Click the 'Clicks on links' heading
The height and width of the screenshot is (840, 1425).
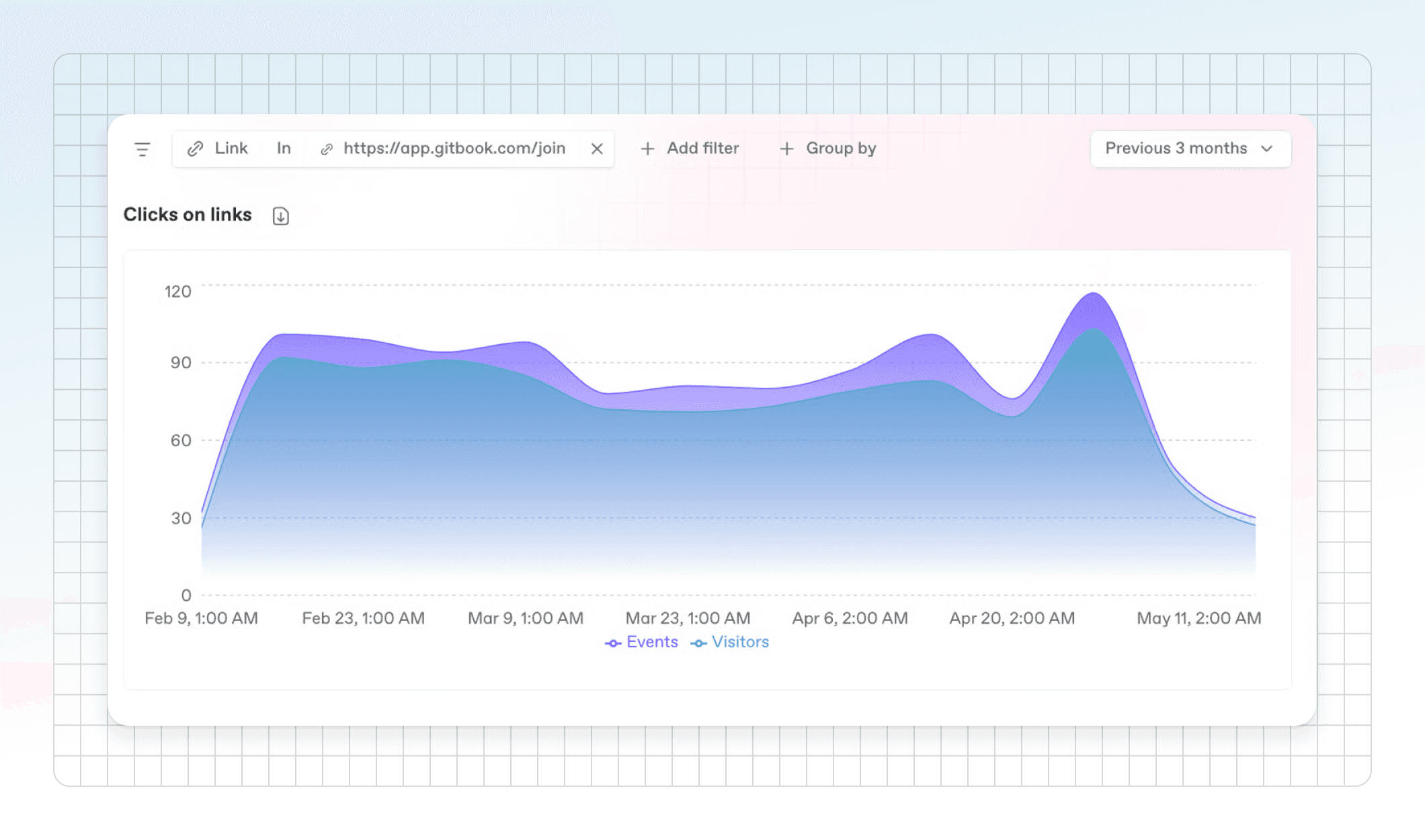click(x=188, y=214)
